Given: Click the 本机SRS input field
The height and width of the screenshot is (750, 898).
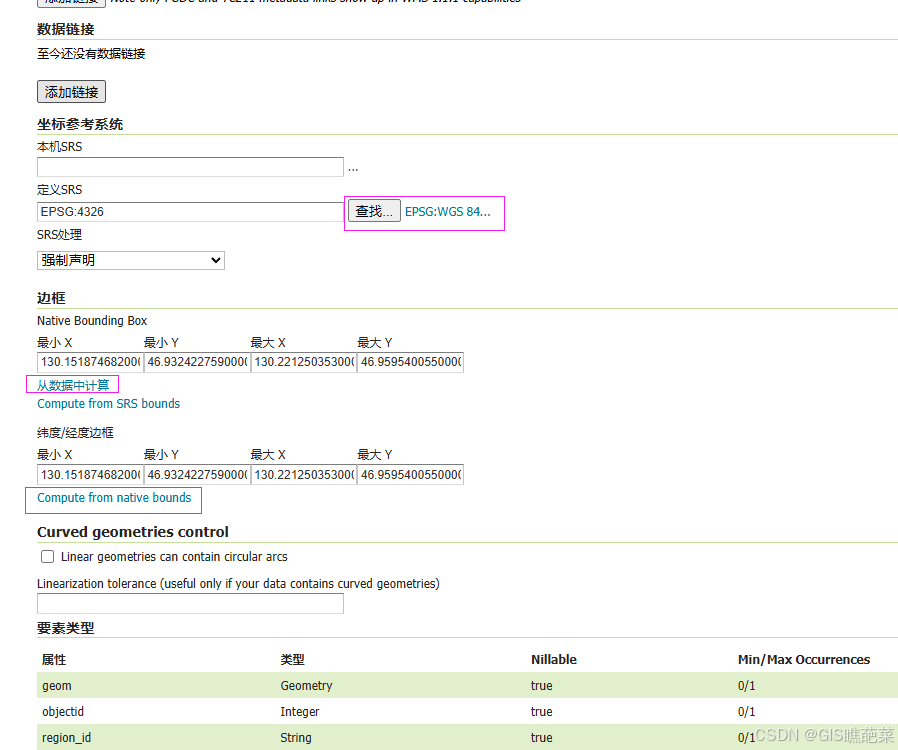Looking at the screenshot, I should (190, 167).
